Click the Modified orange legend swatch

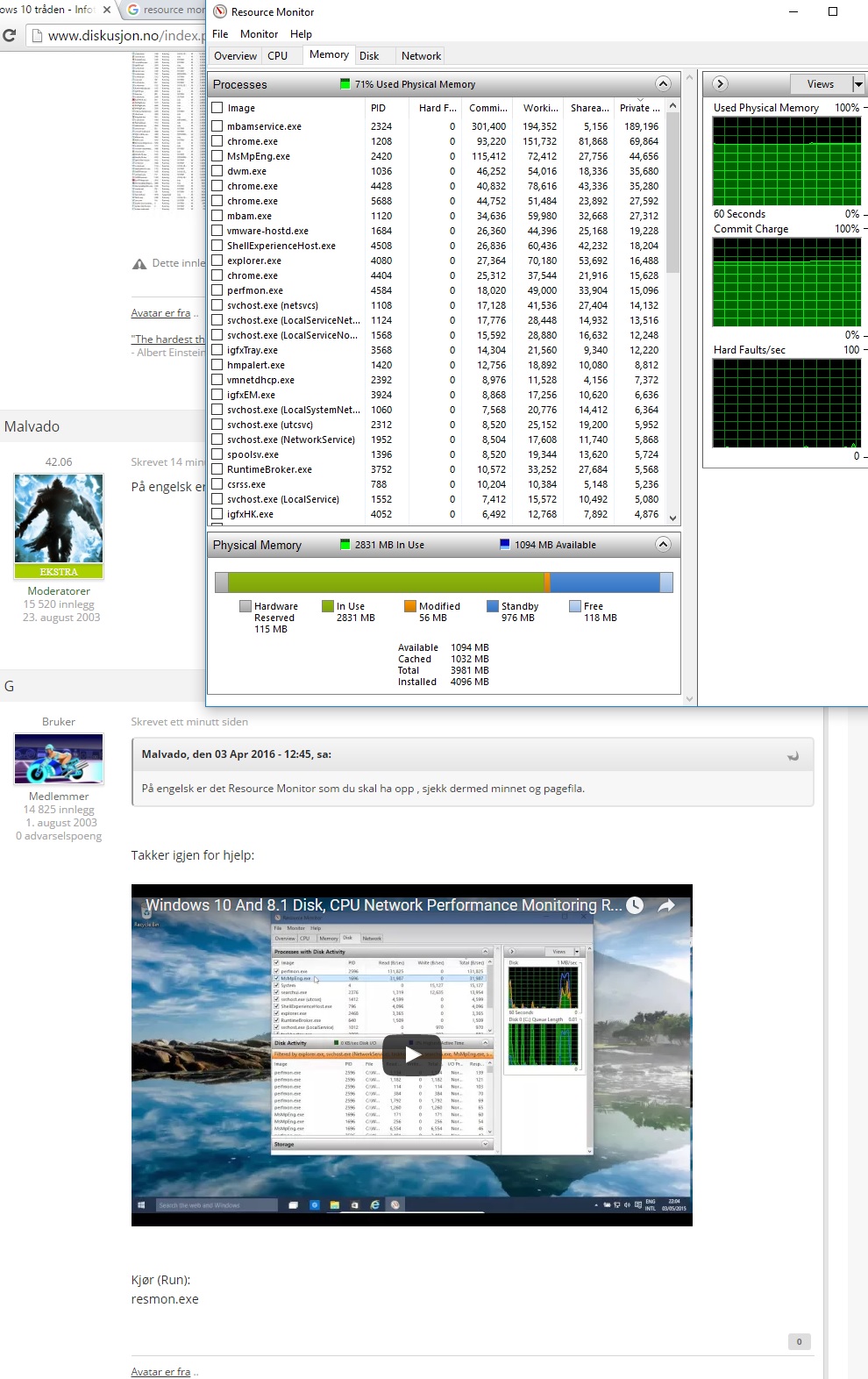coord(410,606)
